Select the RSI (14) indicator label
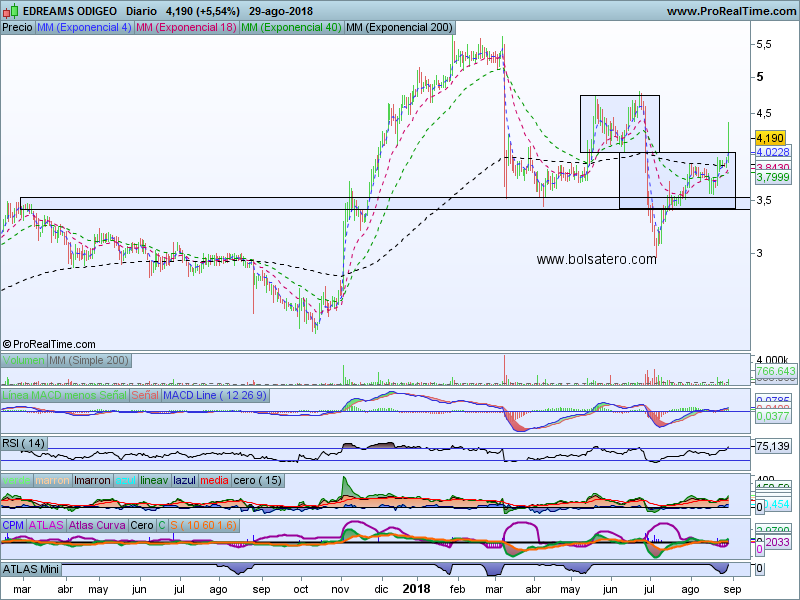 pos(24,444)
